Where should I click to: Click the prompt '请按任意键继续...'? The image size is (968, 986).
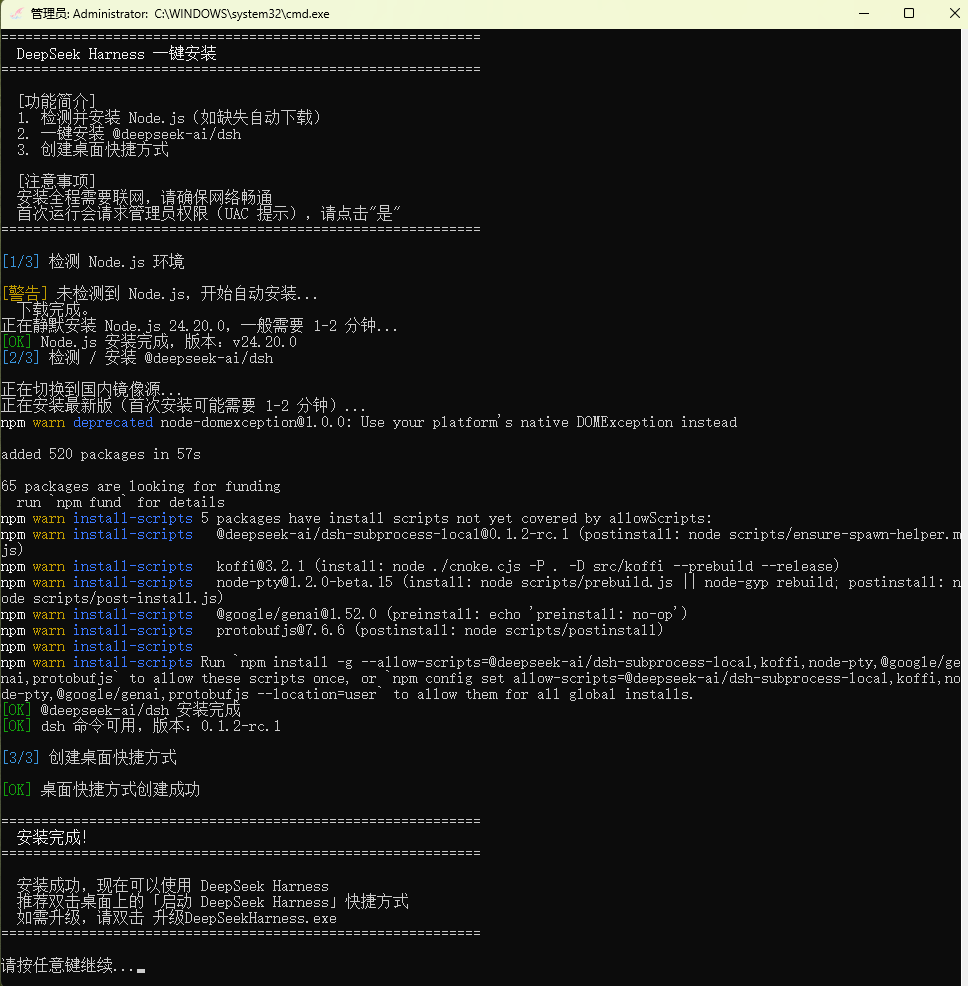[x=67, y=965]
